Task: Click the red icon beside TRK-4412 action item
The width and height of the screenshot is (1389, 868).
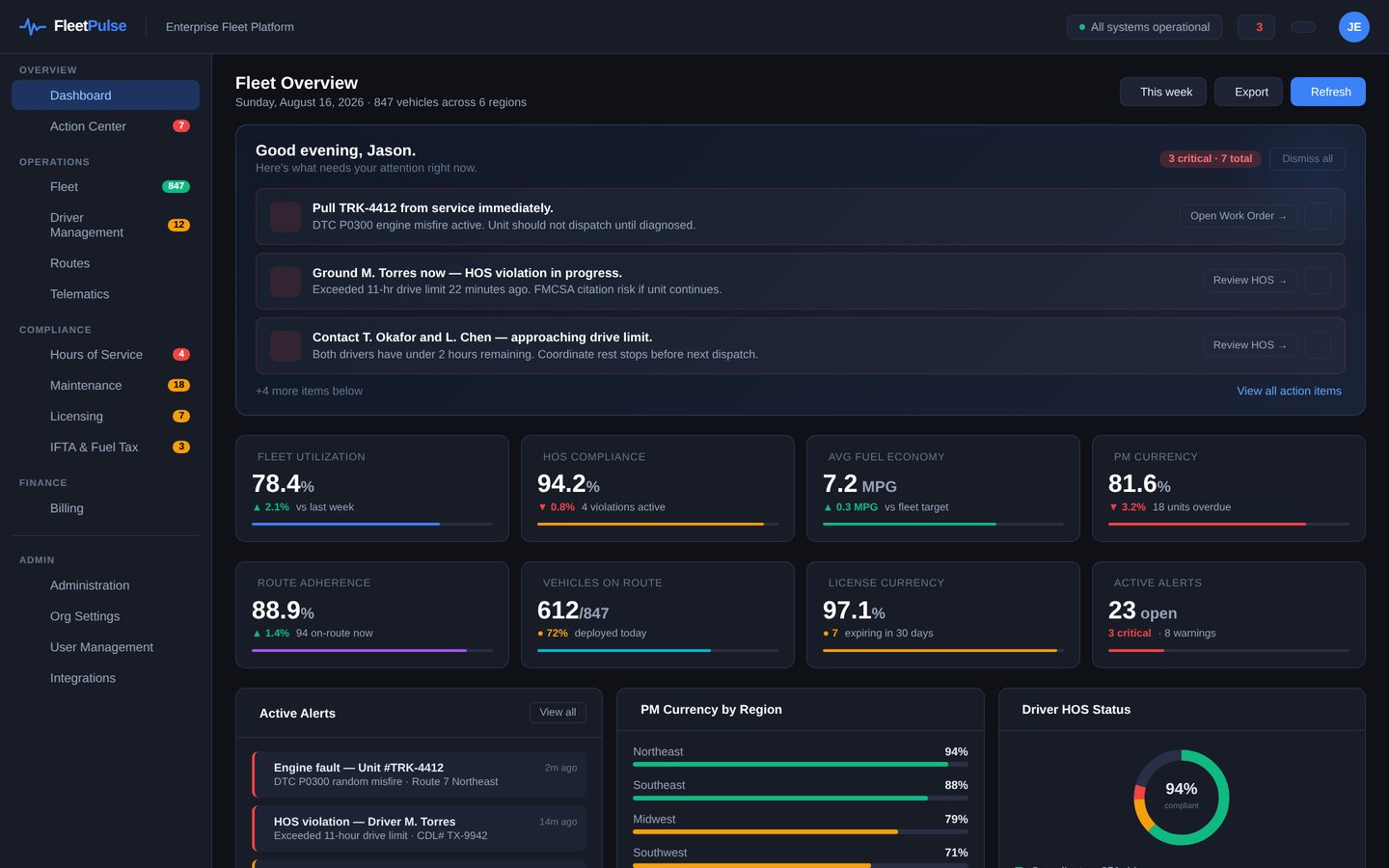Action: point(286,216)
